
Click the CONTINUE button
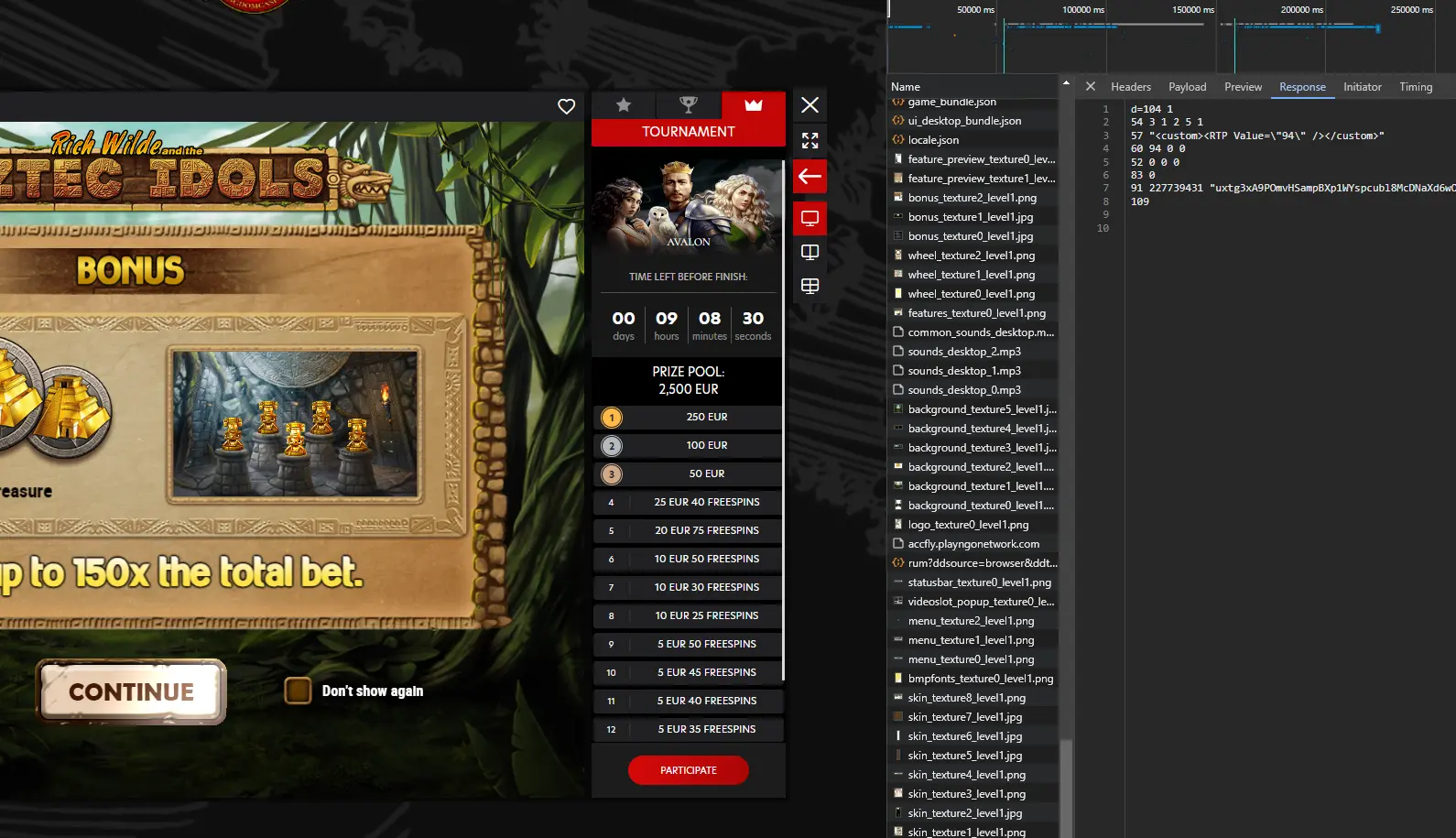[x=131, y=691]
